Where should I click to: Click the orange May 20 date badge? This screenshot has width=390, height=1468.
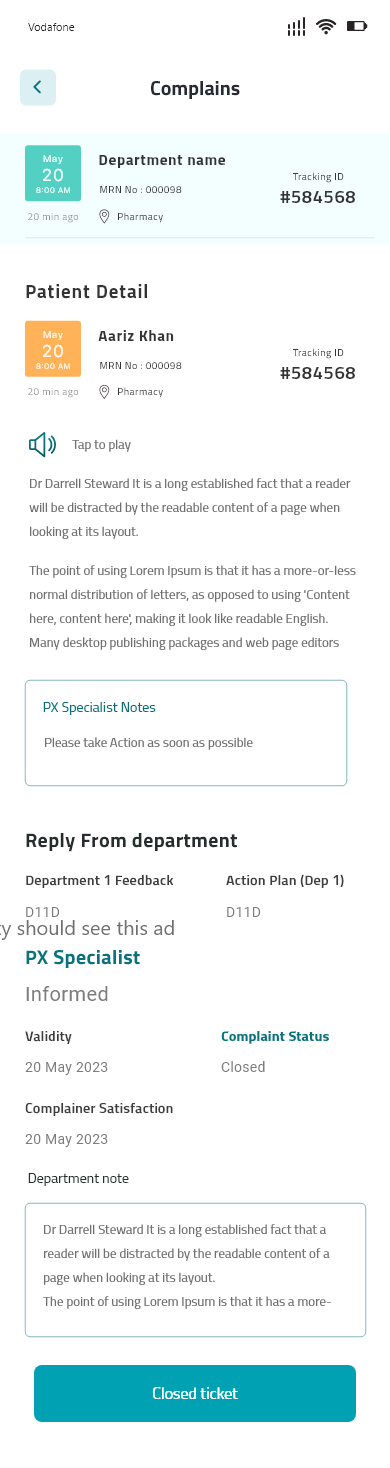[x=53, y=349]
